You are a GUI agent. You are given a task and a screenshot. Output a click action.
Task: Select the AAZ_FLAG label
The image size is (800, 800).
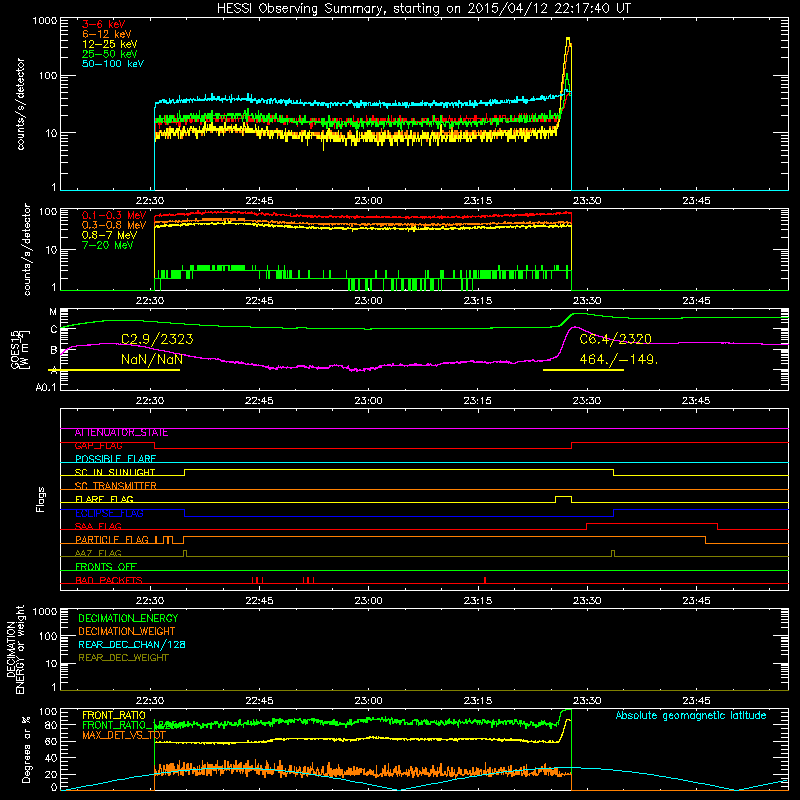(98, 553)
